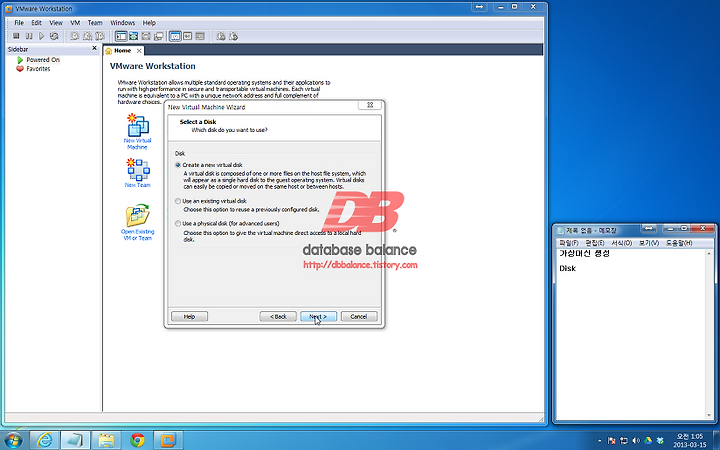Open the Windows menu
The height and width of the screenshot is (450, 720).
123,22
